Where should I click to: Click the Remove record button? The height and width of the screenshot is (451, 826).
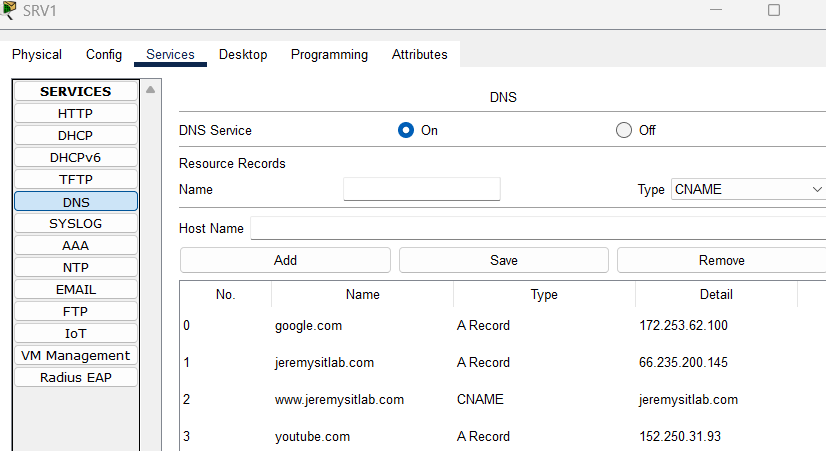pyautogui.click(x=721, y=260)
